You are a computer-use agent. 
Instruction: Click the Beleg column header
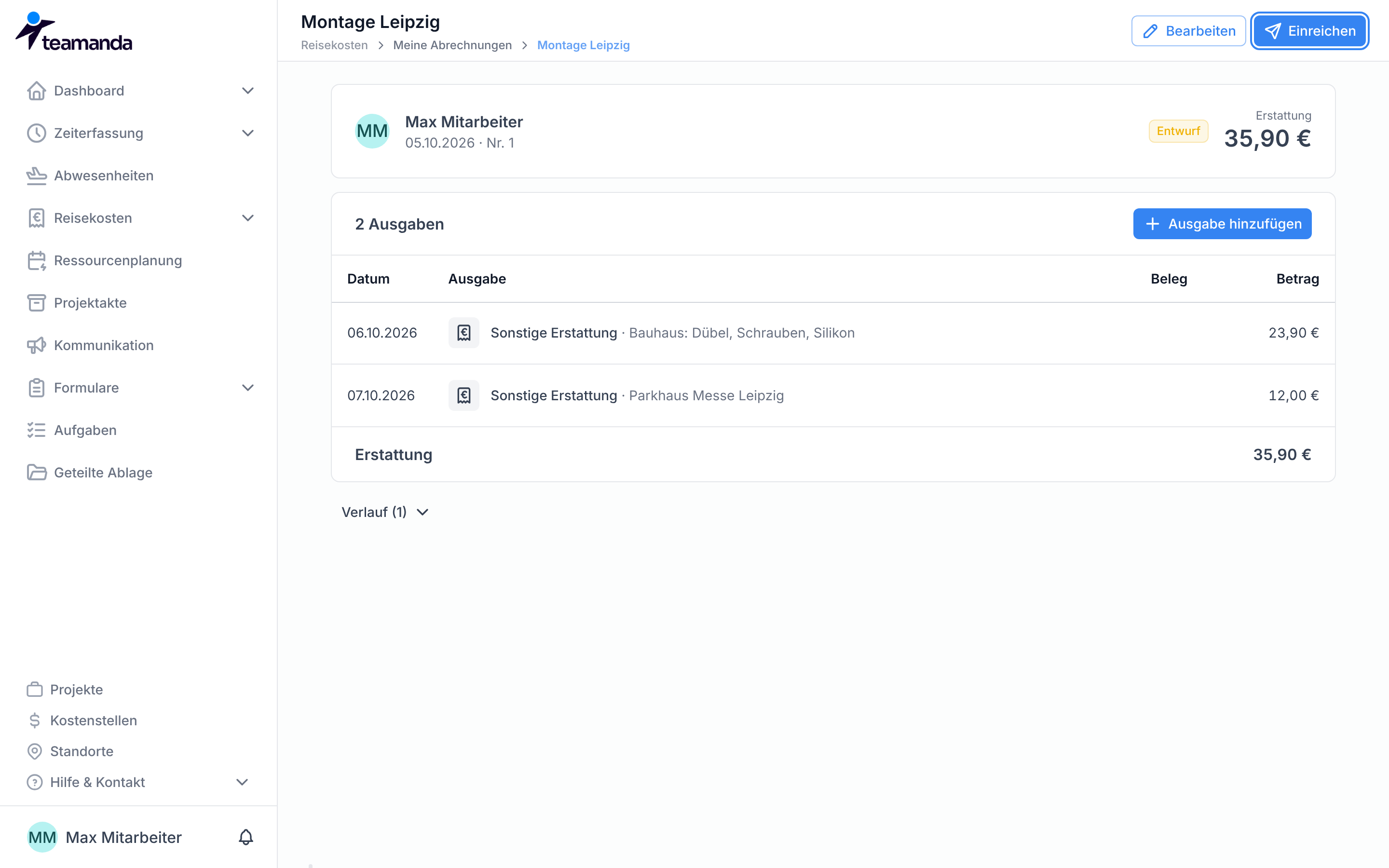[x=1169, y=279]
